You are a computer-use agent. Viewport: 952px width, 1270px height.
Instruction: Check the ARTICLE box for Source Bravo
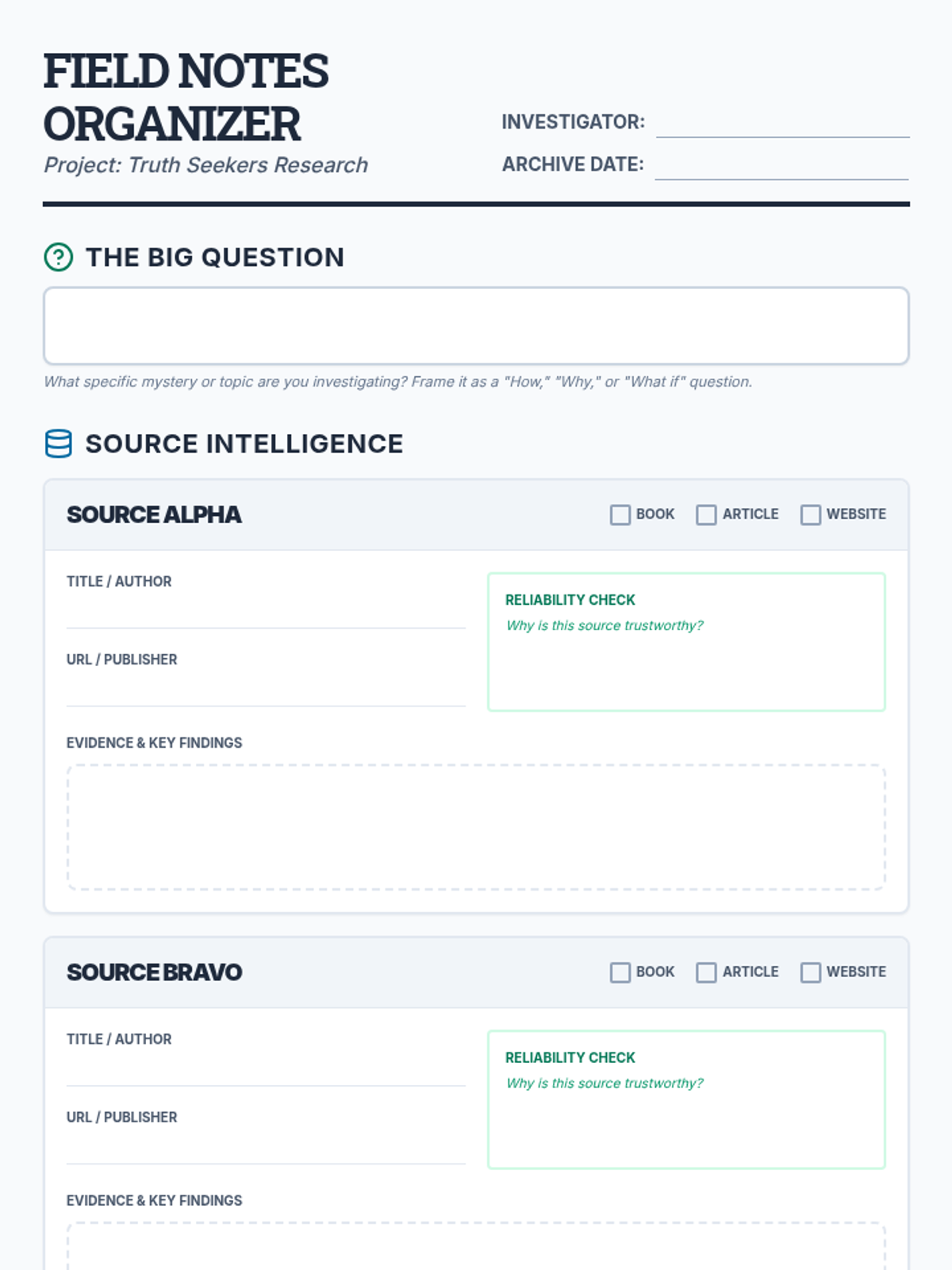pos(706,972)
